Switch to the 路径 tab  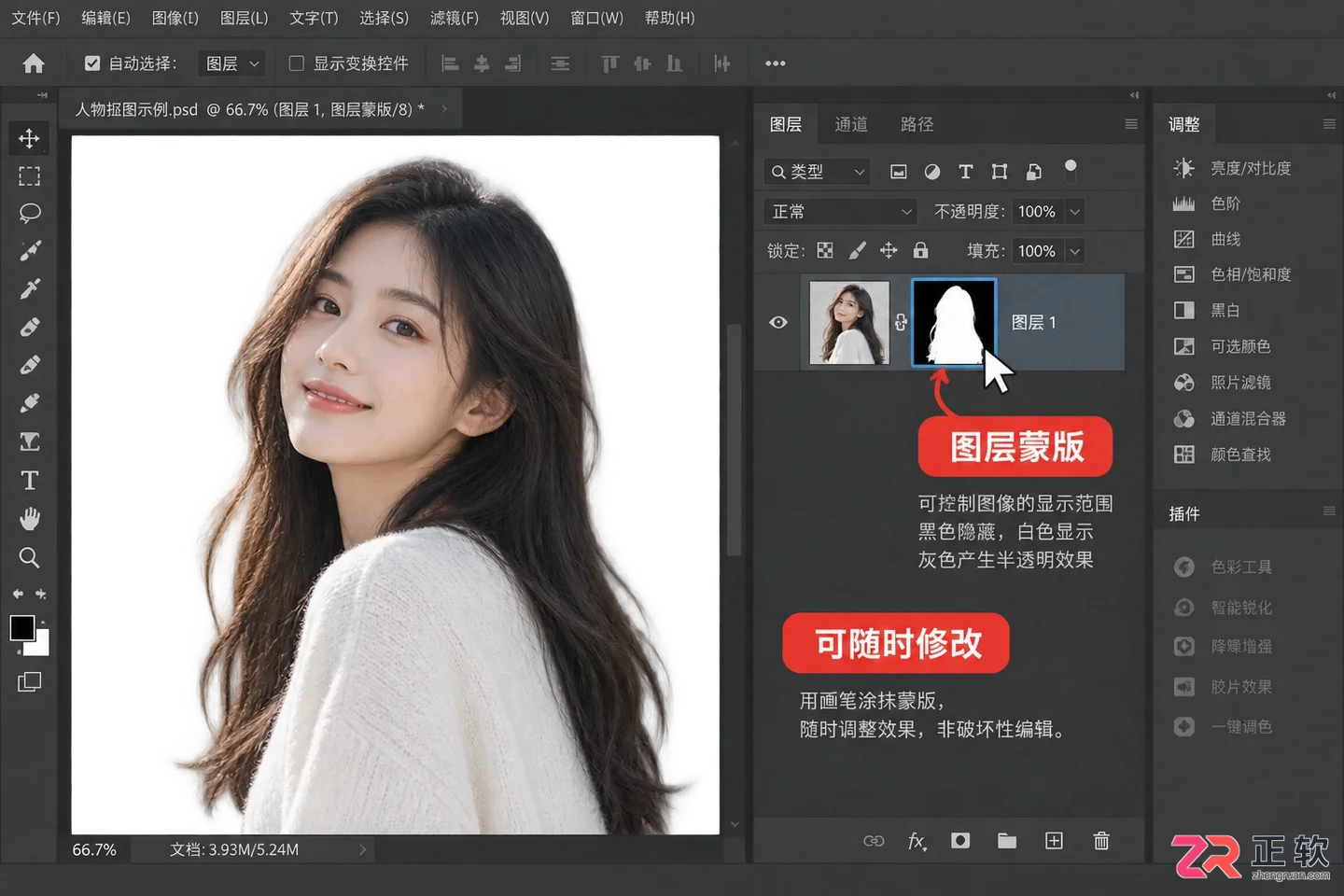click(x=917, y=124)
